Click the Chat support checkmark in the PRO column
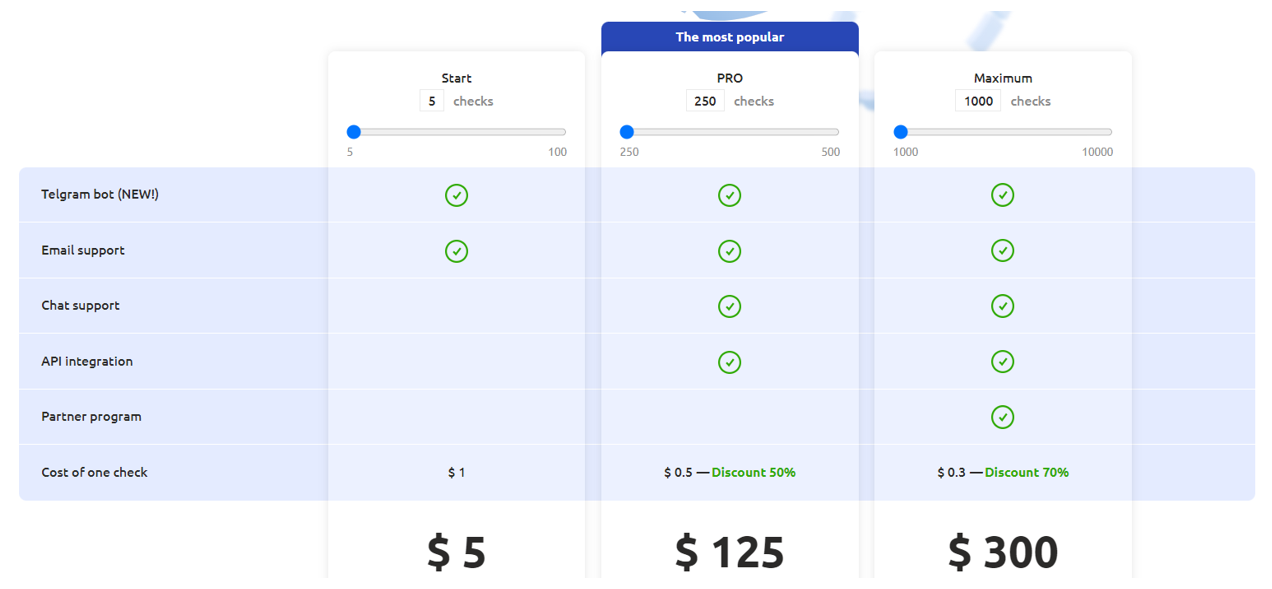 730,306
